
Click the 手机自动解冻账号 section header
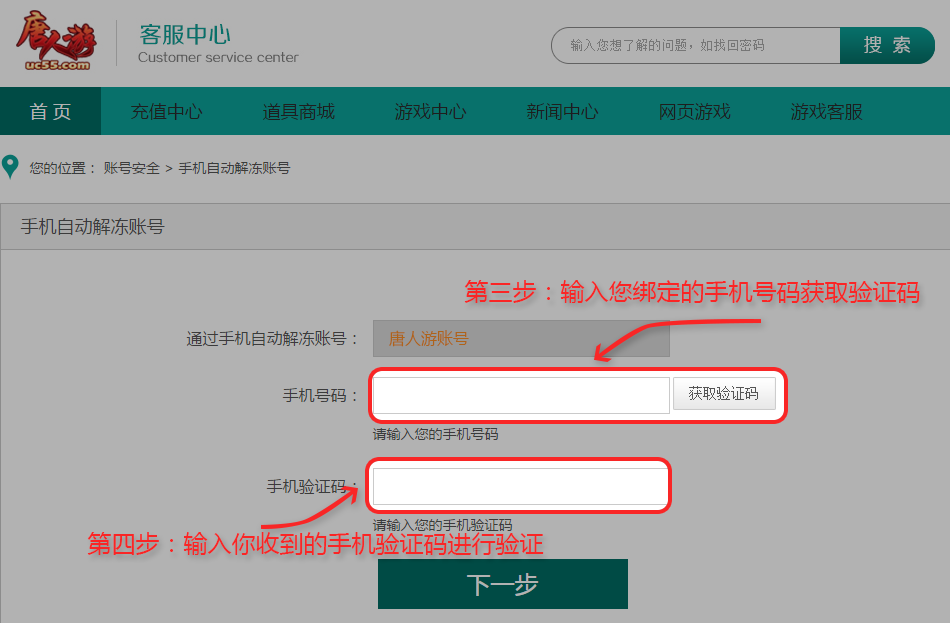click(x=92, y=227)
